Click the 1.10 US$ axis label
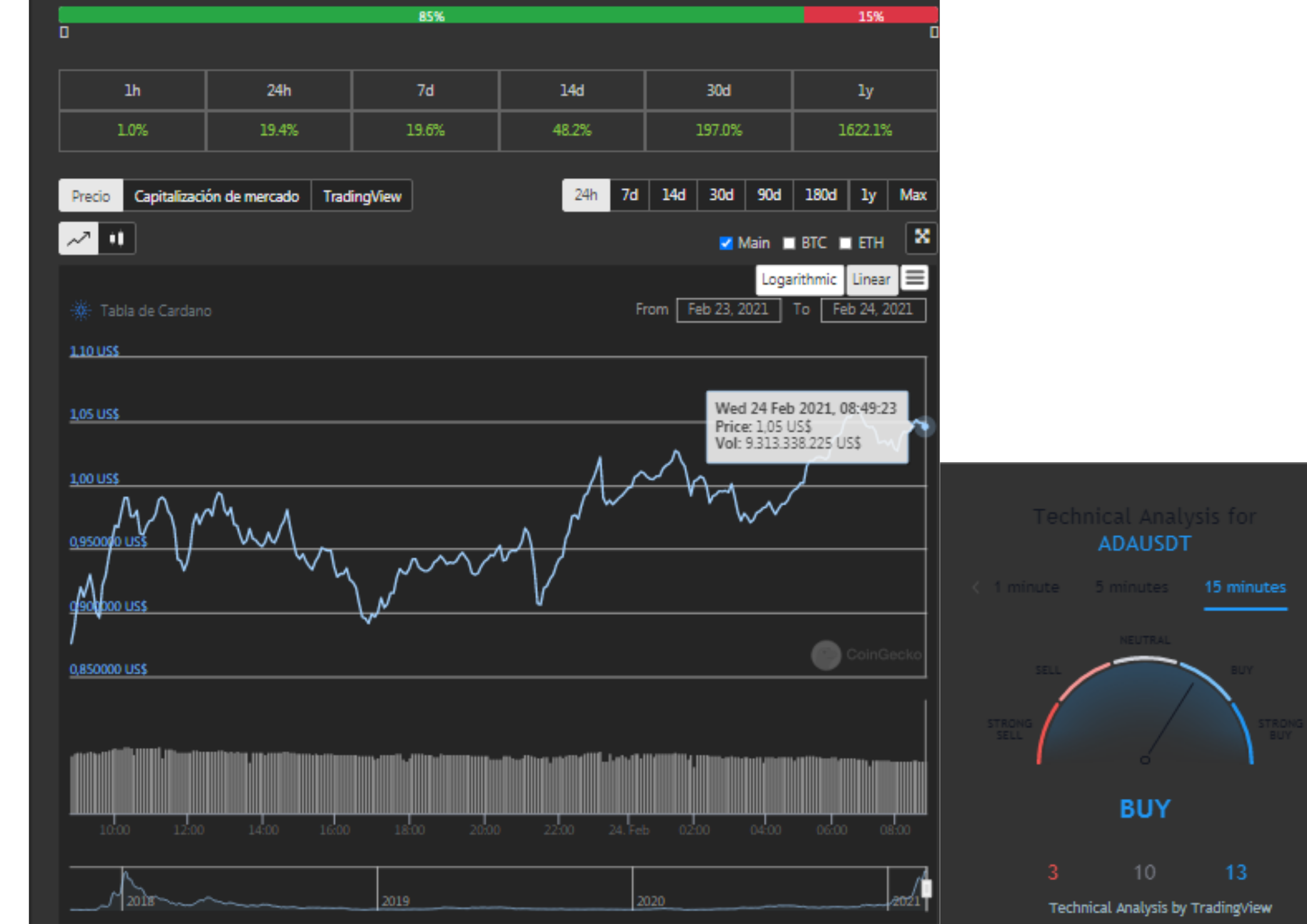1307x924 pixels. click(x=94, y=351)
